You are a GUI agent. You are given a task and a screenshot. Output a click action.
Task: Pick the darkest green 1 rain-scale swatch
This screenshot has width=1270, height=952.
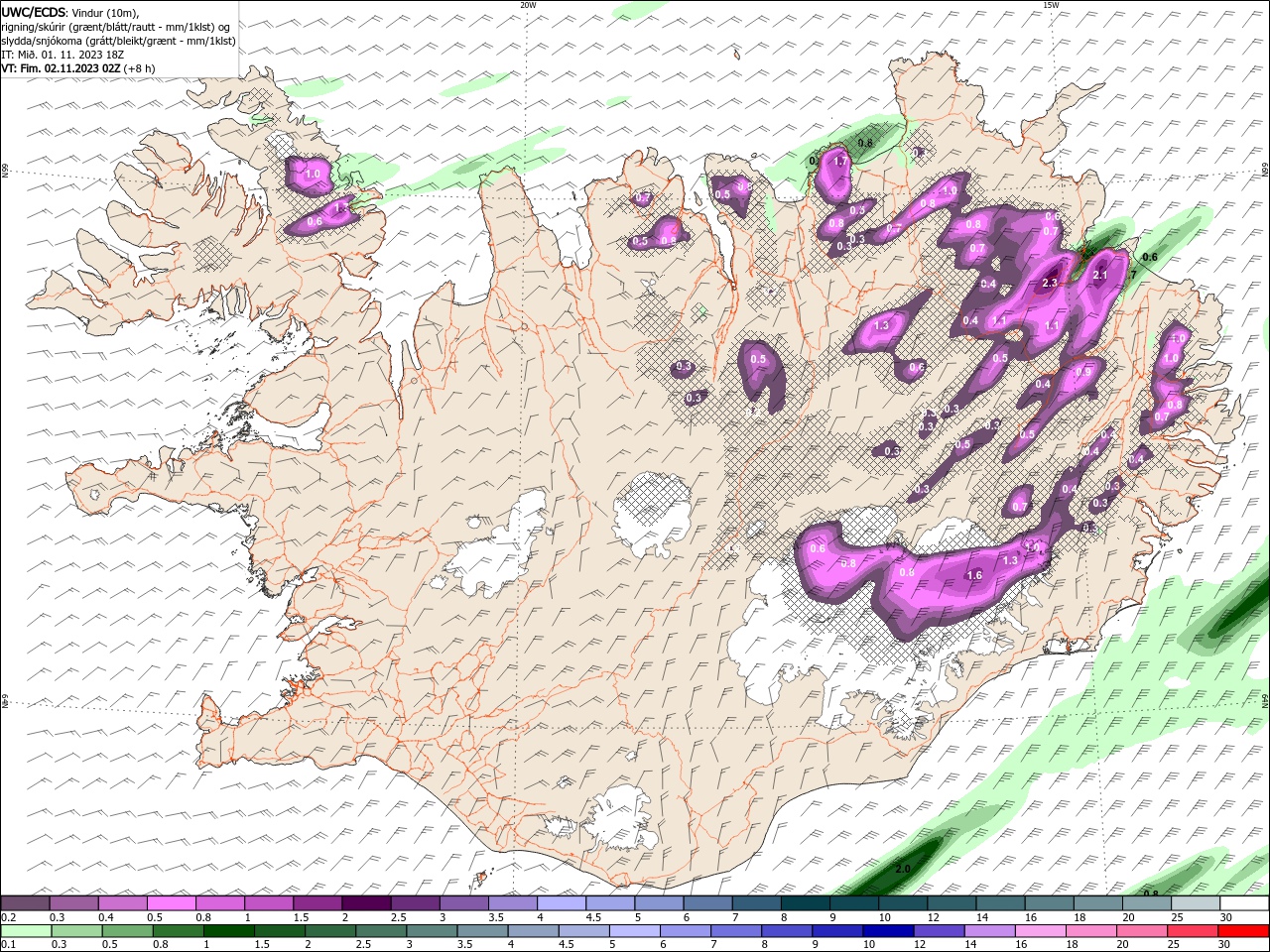click(228, 931)
